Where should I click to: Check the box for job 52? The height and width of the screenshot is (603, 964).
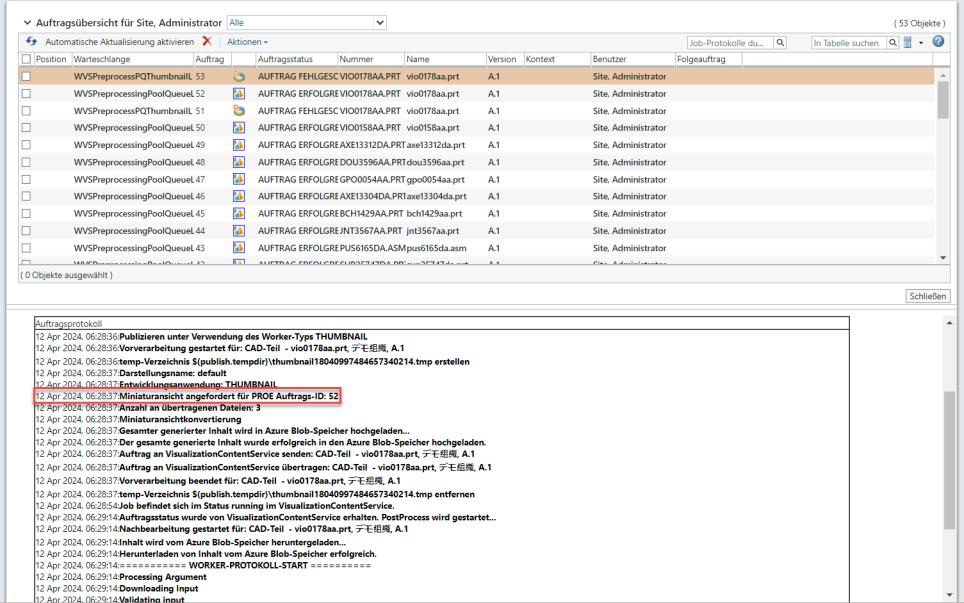click(26, 94)
